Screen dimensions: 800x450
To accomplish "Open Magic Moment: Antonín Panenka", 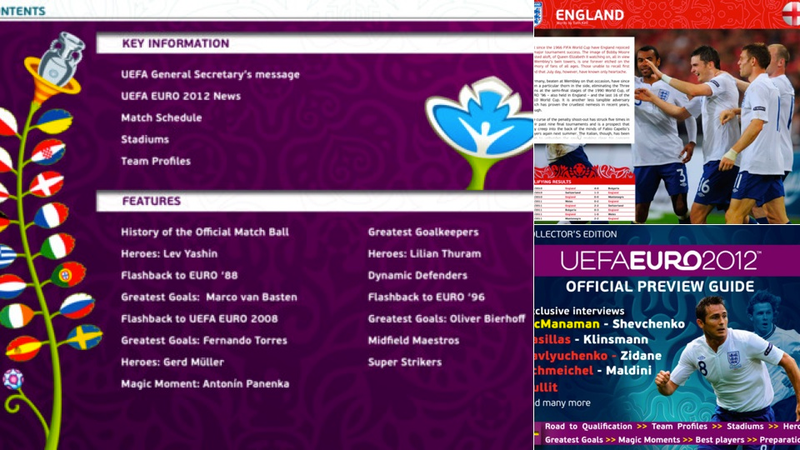I will [205, 384].
